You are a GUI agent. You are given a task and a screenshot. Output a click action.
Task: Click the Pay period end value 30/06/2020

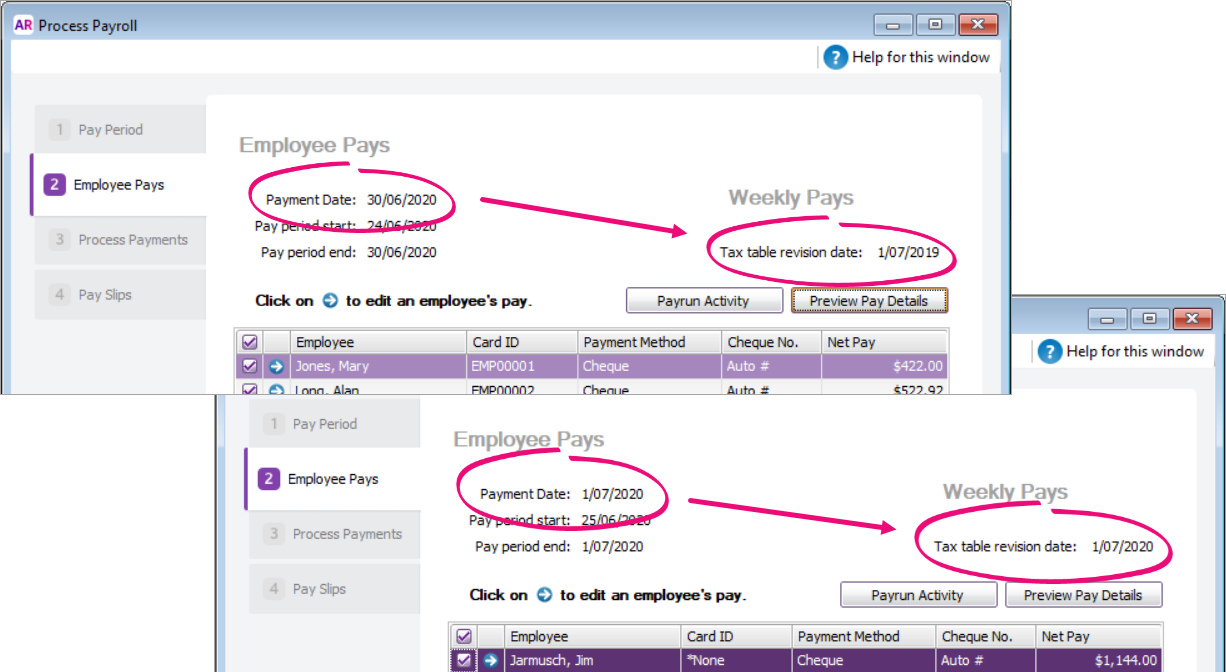click(x=402, y=253)
